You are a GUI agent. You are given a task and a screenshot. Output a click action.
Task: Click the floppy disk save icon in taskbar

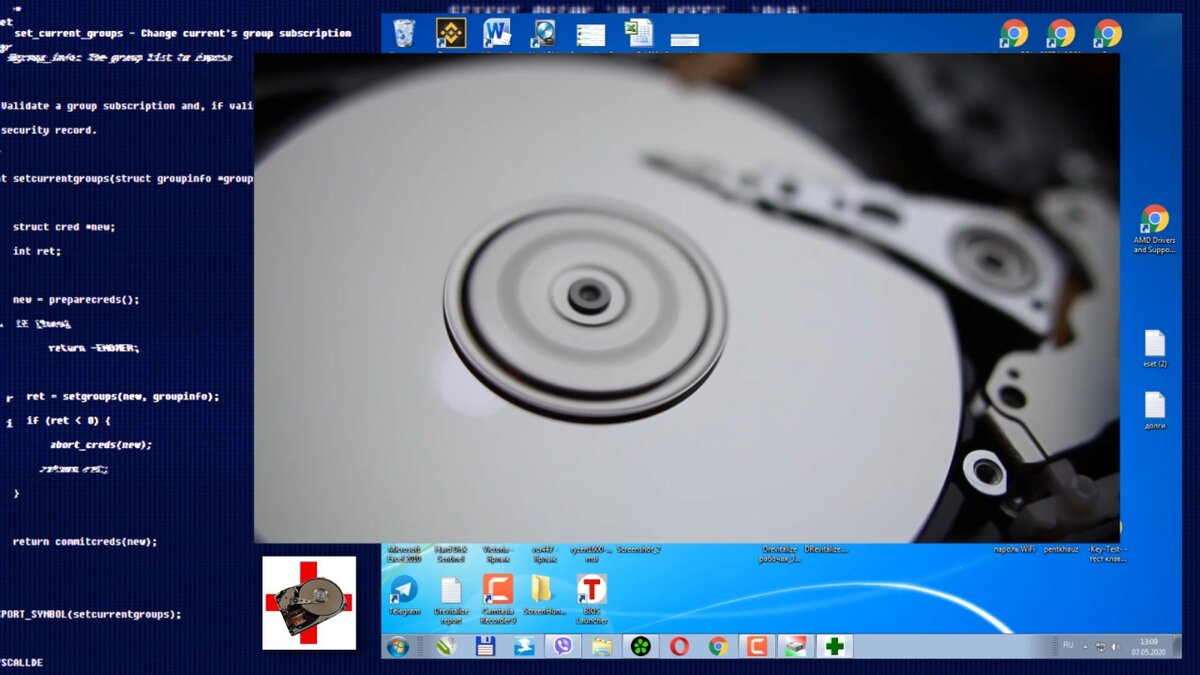pyautogui.click(x=486, y=646)
